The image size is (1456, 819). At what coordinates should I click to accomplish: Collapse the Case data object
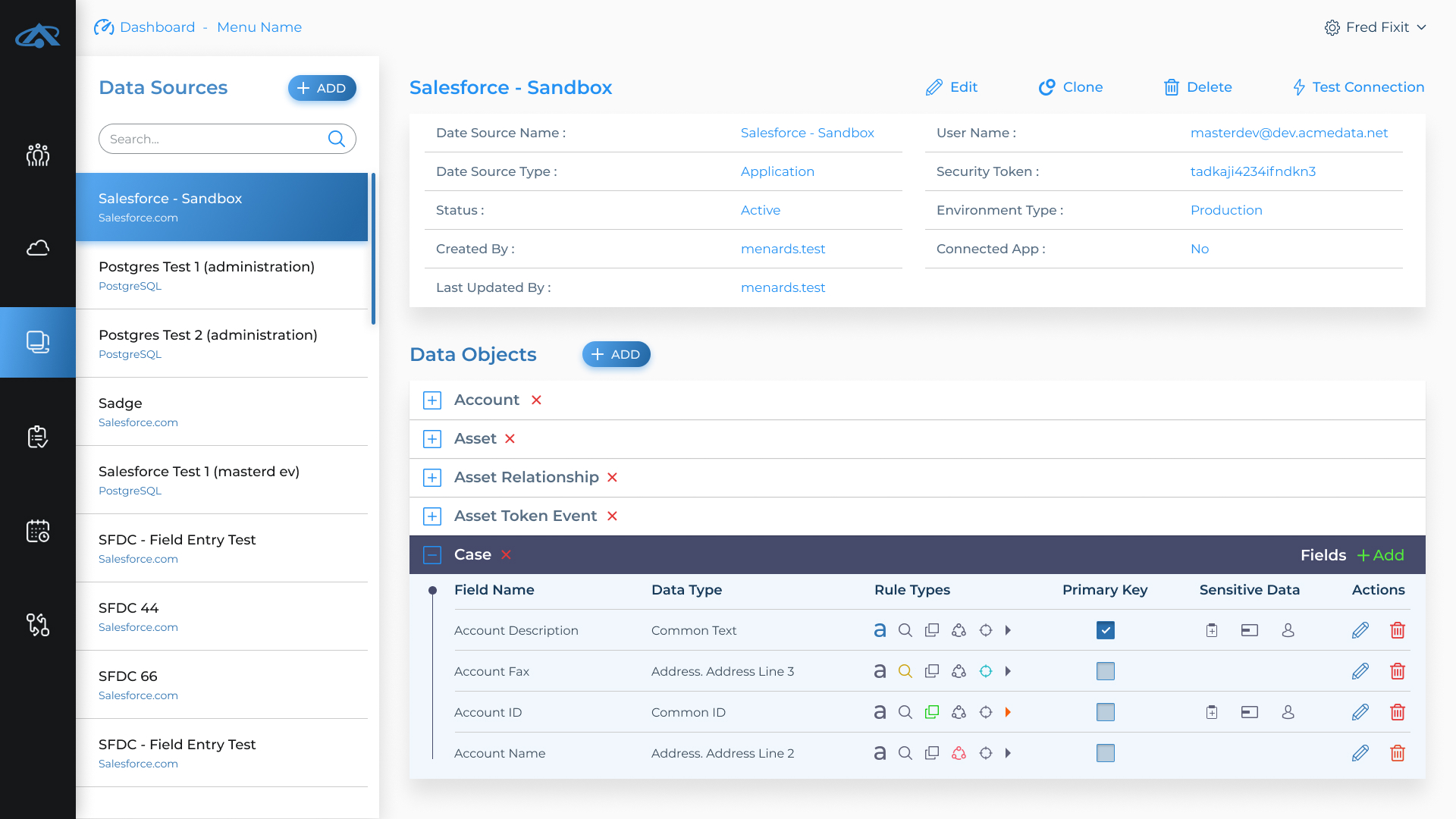point(432,555)
